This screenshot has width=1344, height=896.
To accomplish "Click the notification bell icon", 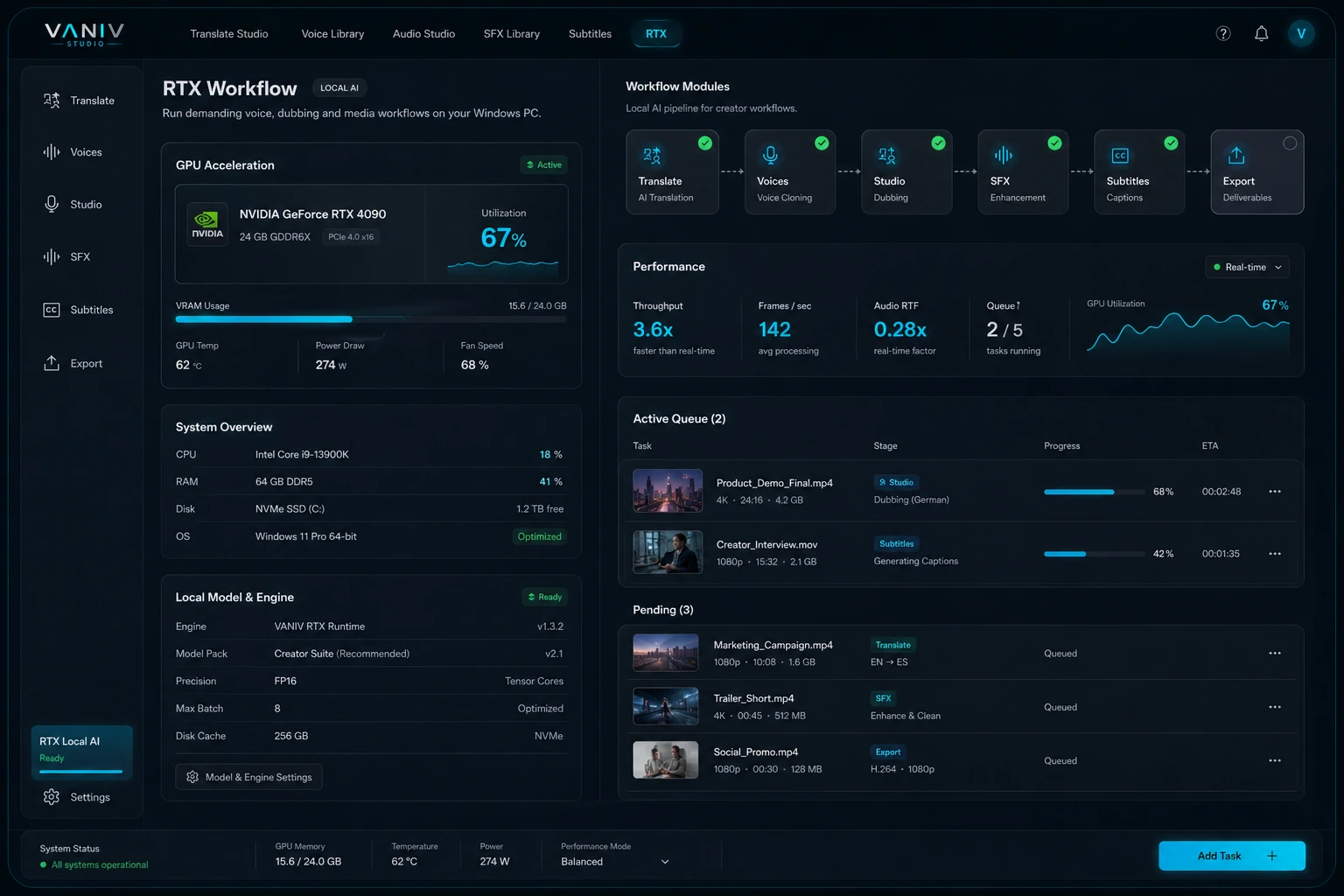I will coord(1261,33).
